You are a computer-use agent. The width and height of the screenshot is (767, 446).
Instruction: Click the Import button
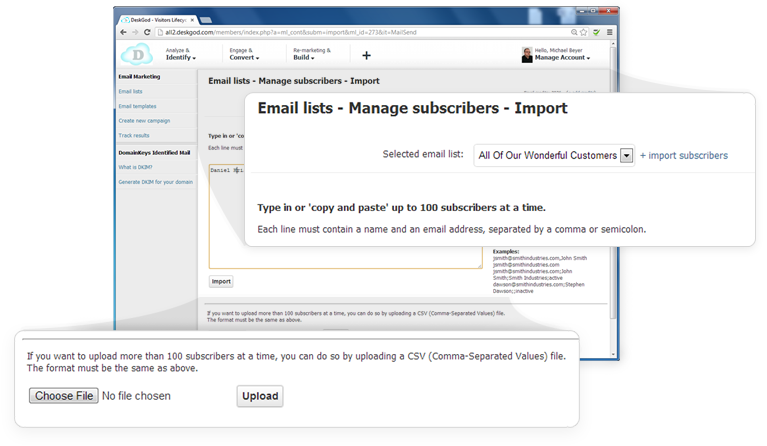221,282
